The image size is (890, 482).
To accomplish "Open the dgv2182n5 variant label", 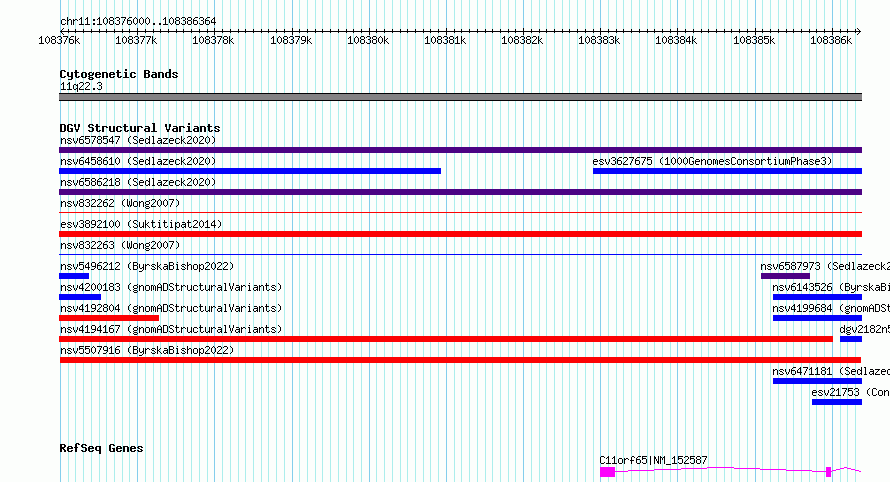I will [864, 329].
